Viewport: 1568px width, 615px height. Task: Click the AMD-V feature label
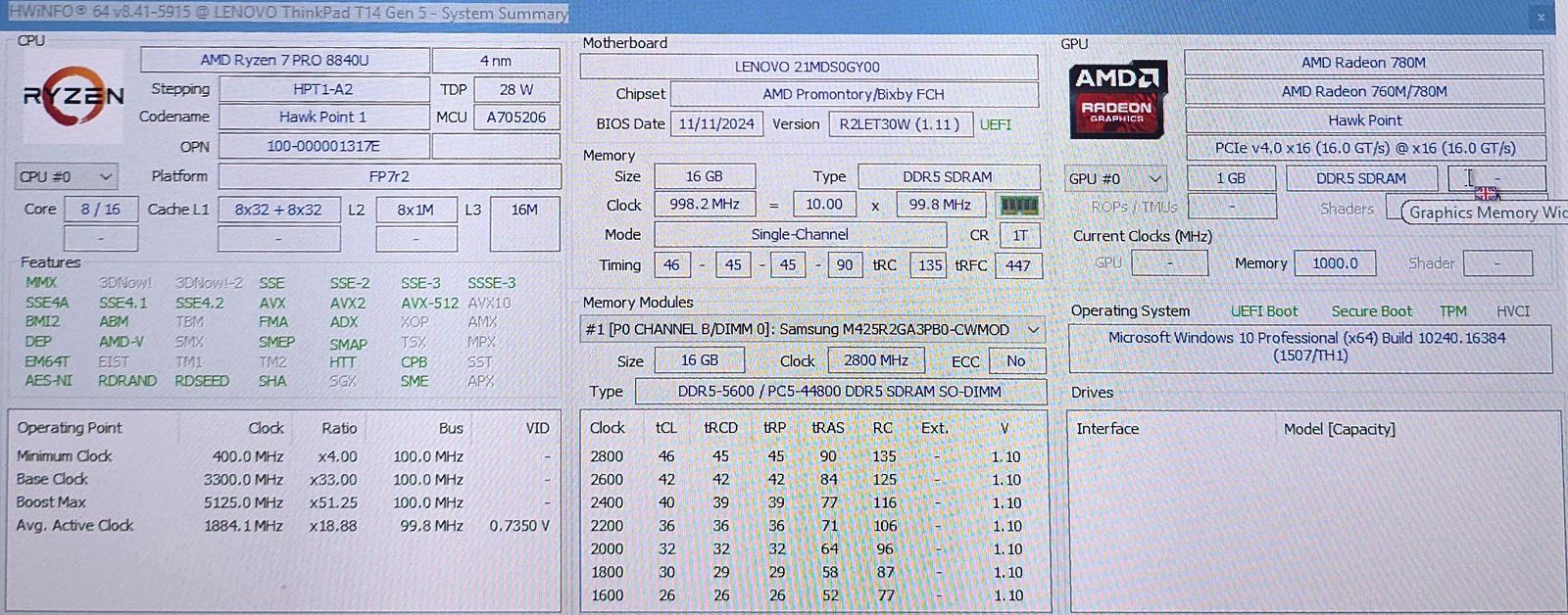coord(121,342)
